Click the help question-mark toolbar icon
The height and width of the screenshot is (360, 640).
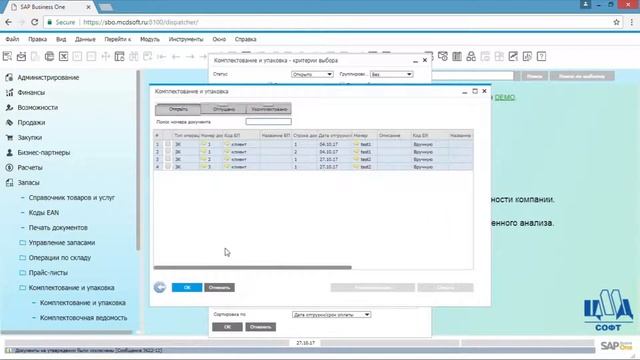[x=541, y=56]
